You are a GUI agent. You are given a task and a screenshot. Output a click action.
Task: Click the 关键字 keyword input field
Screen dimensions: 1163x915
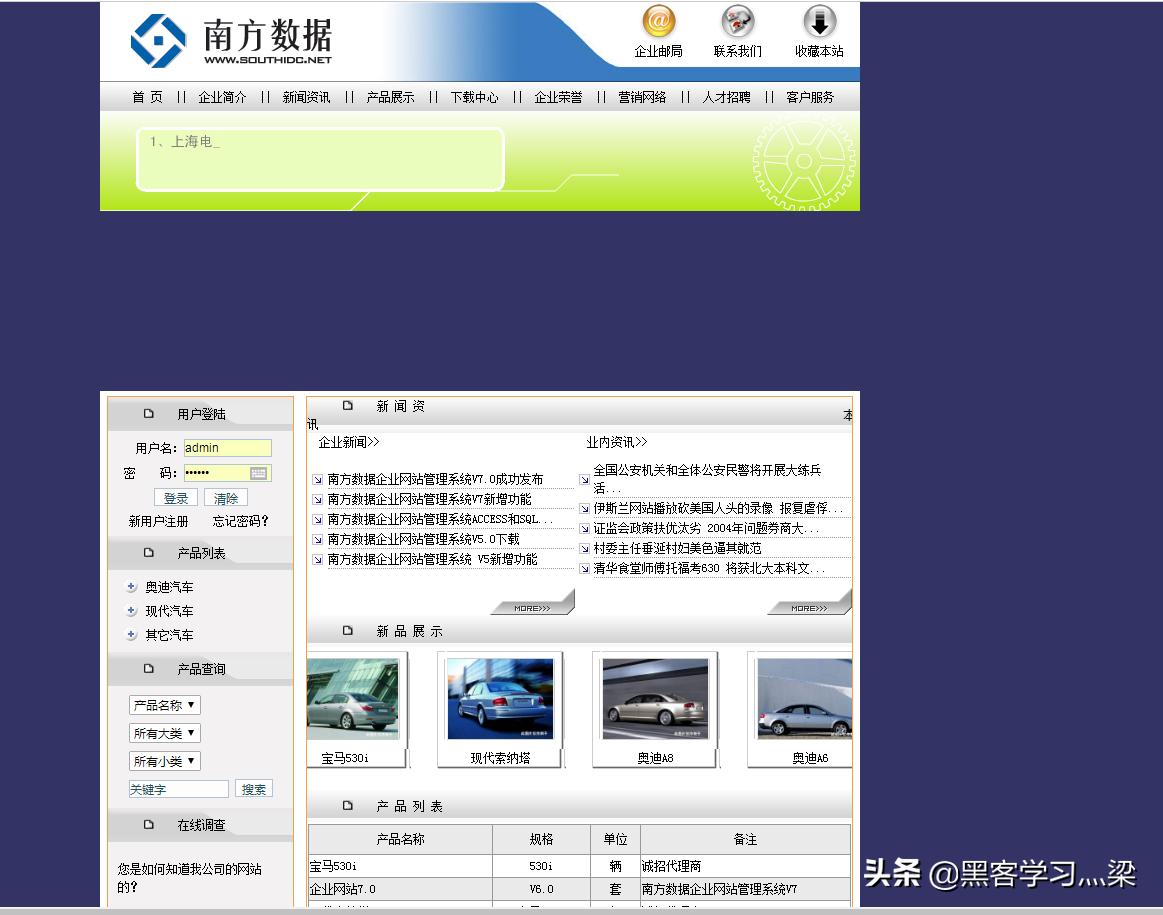point(178,788)
